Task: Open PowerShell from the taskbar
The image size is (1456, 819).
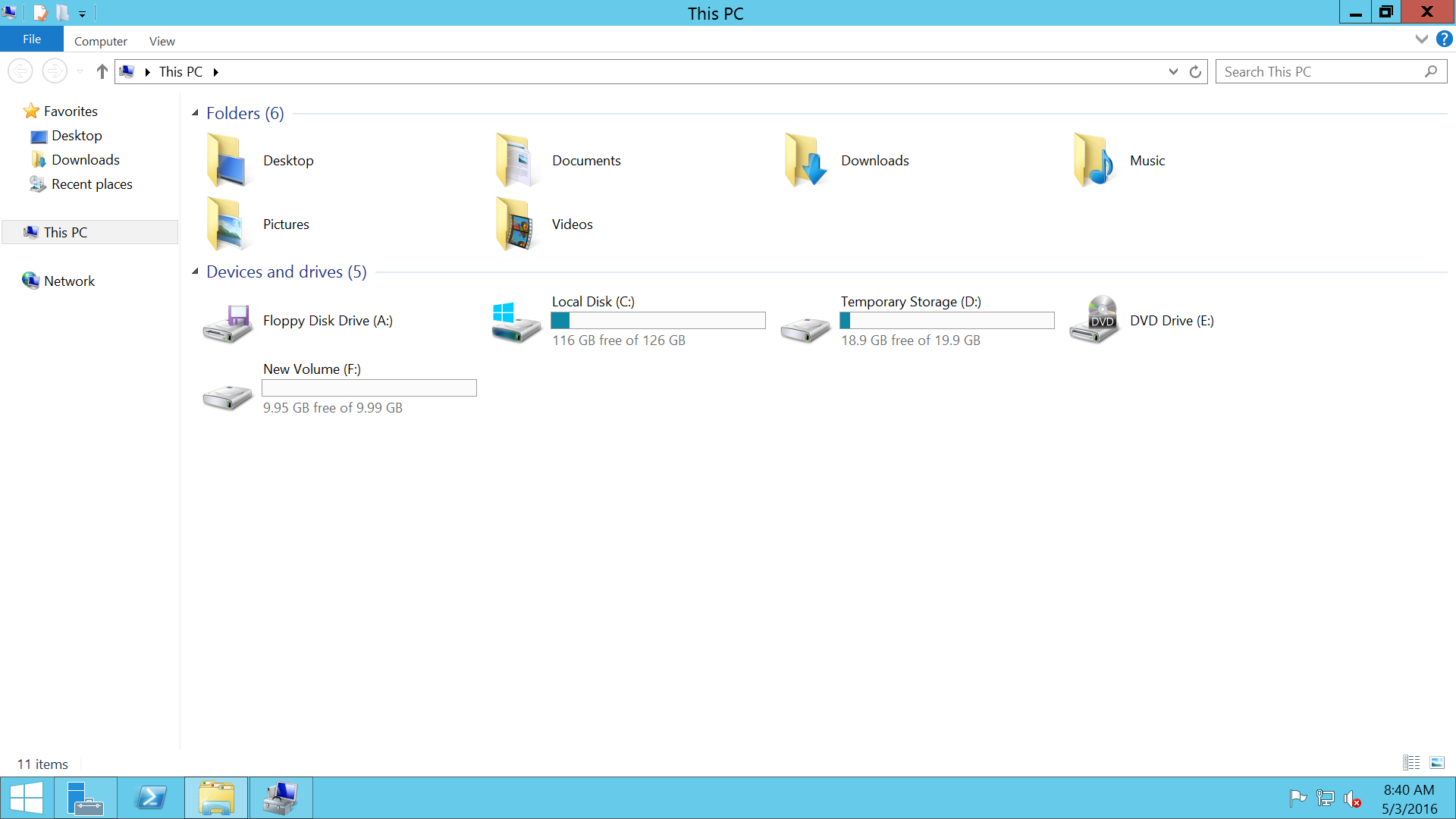Action: 151,798
